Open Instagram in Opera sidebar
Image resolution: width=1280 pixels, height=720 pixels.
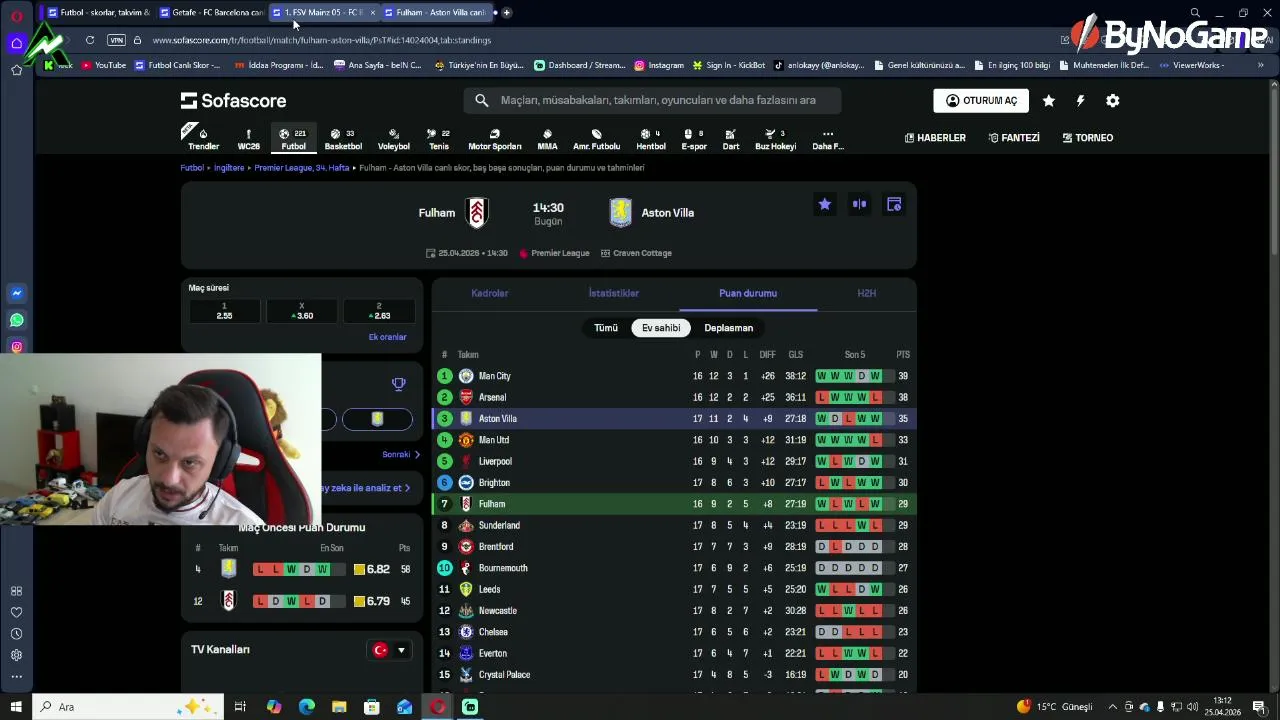point(16,347)
